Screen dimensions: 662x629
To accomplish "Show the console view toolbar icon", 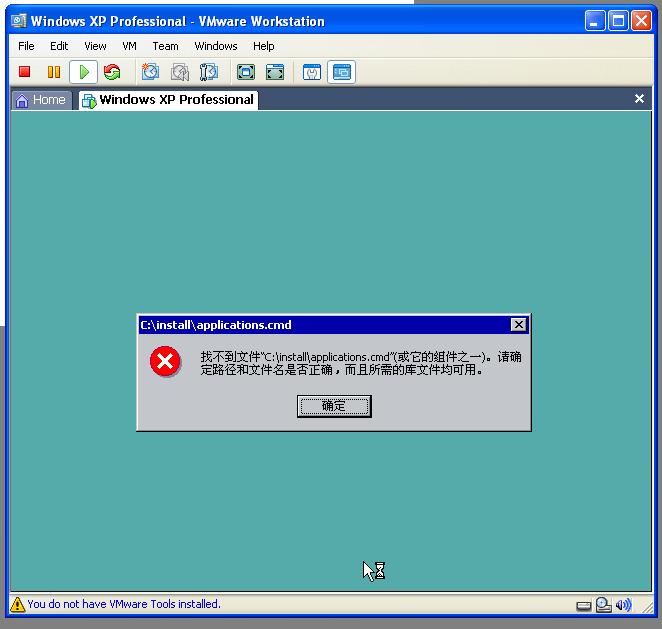I will [341, 72].
